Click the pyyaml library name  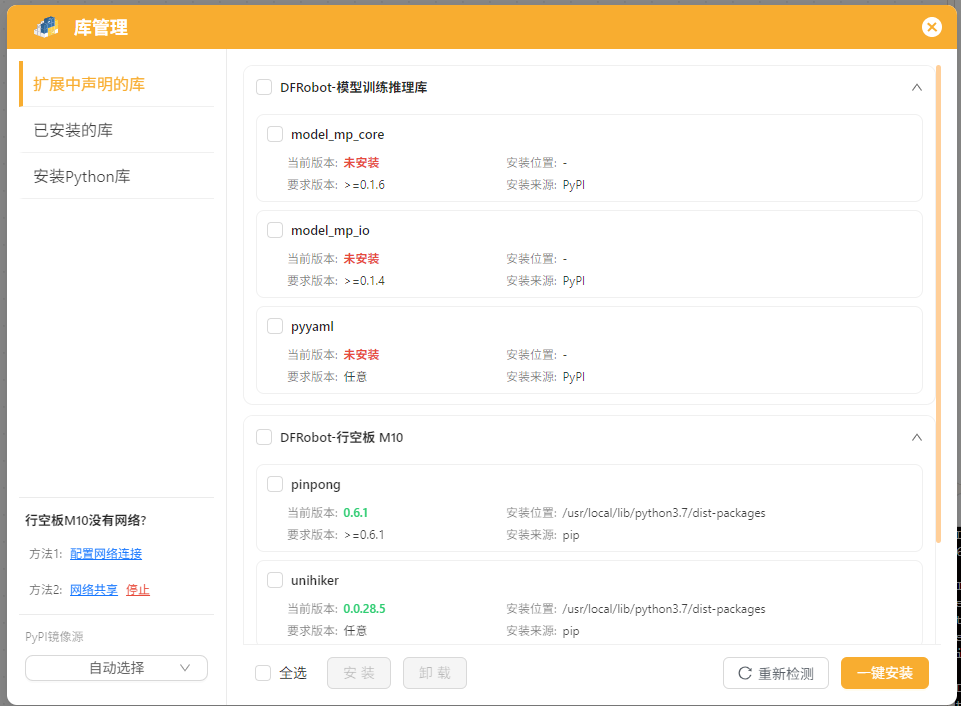click(312, 327)
